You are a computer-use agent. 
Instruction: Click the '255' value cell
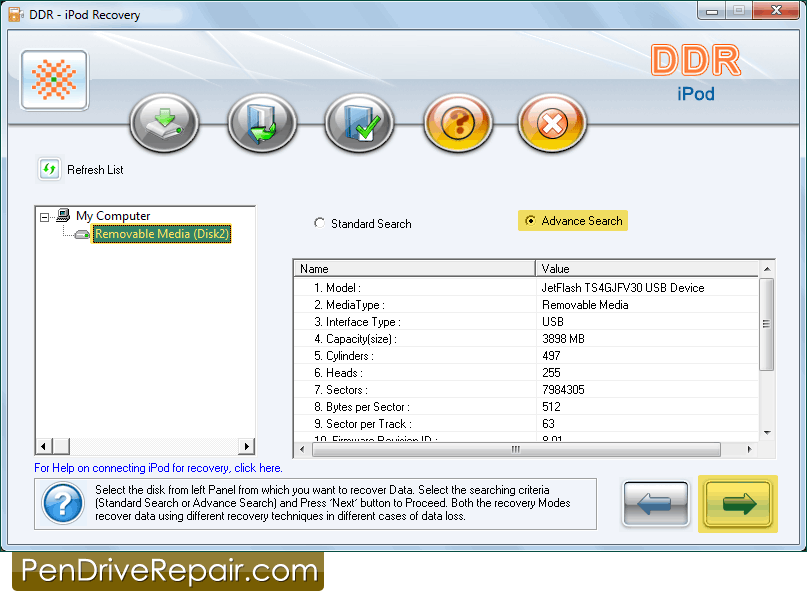coord(551,373)
